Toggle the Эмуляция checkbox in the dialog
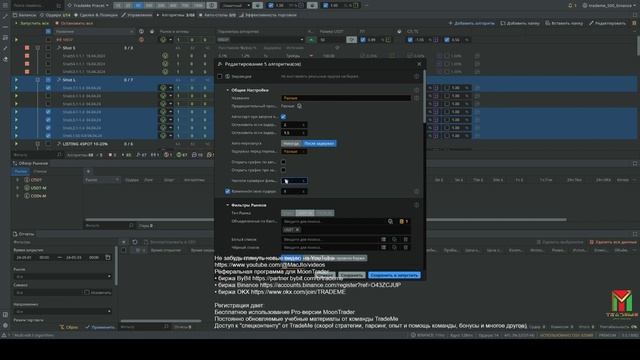 click(220, 76)
